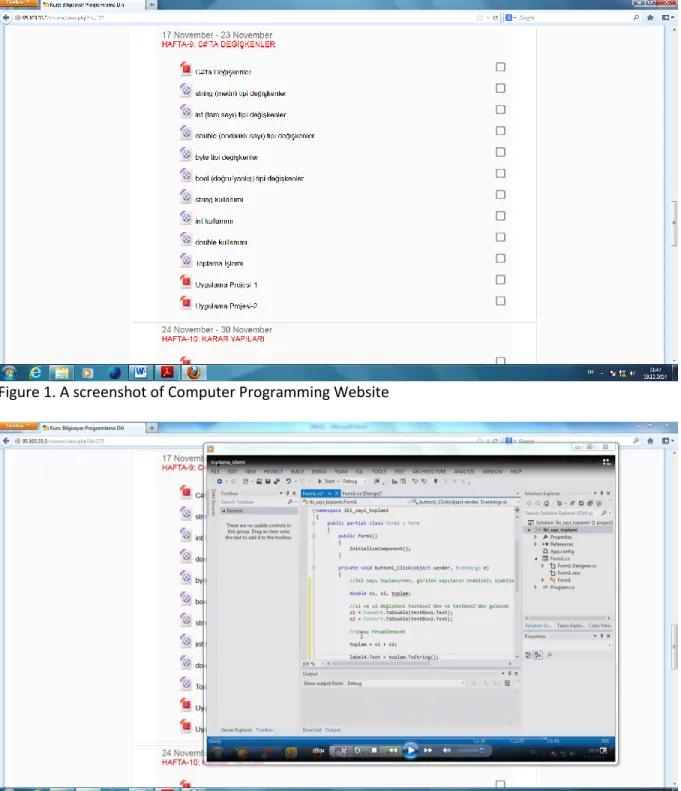Play the video in the player window
The image size is (681, 791).
[x=411, y=751]
